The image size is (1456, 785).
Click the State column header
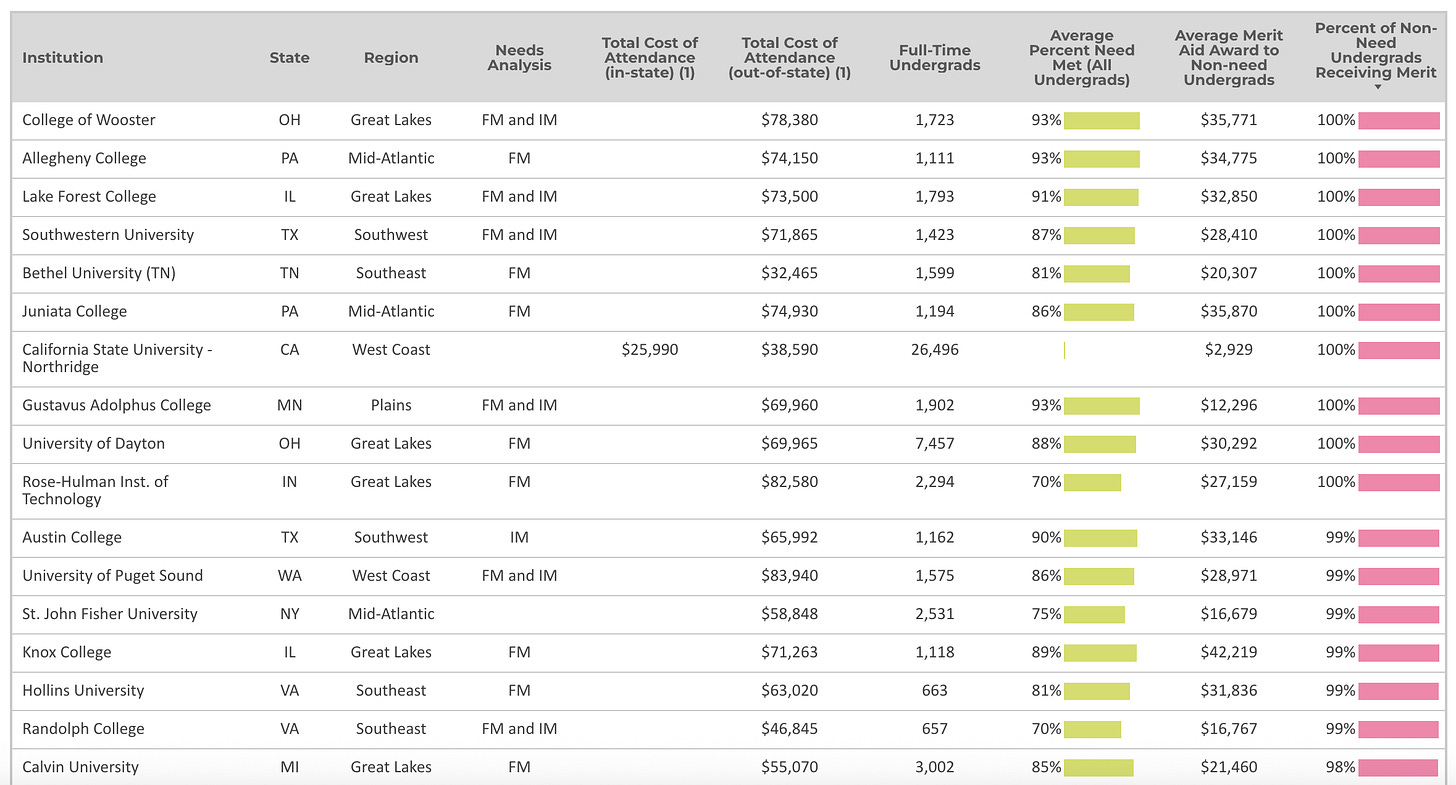click(289, 58)
